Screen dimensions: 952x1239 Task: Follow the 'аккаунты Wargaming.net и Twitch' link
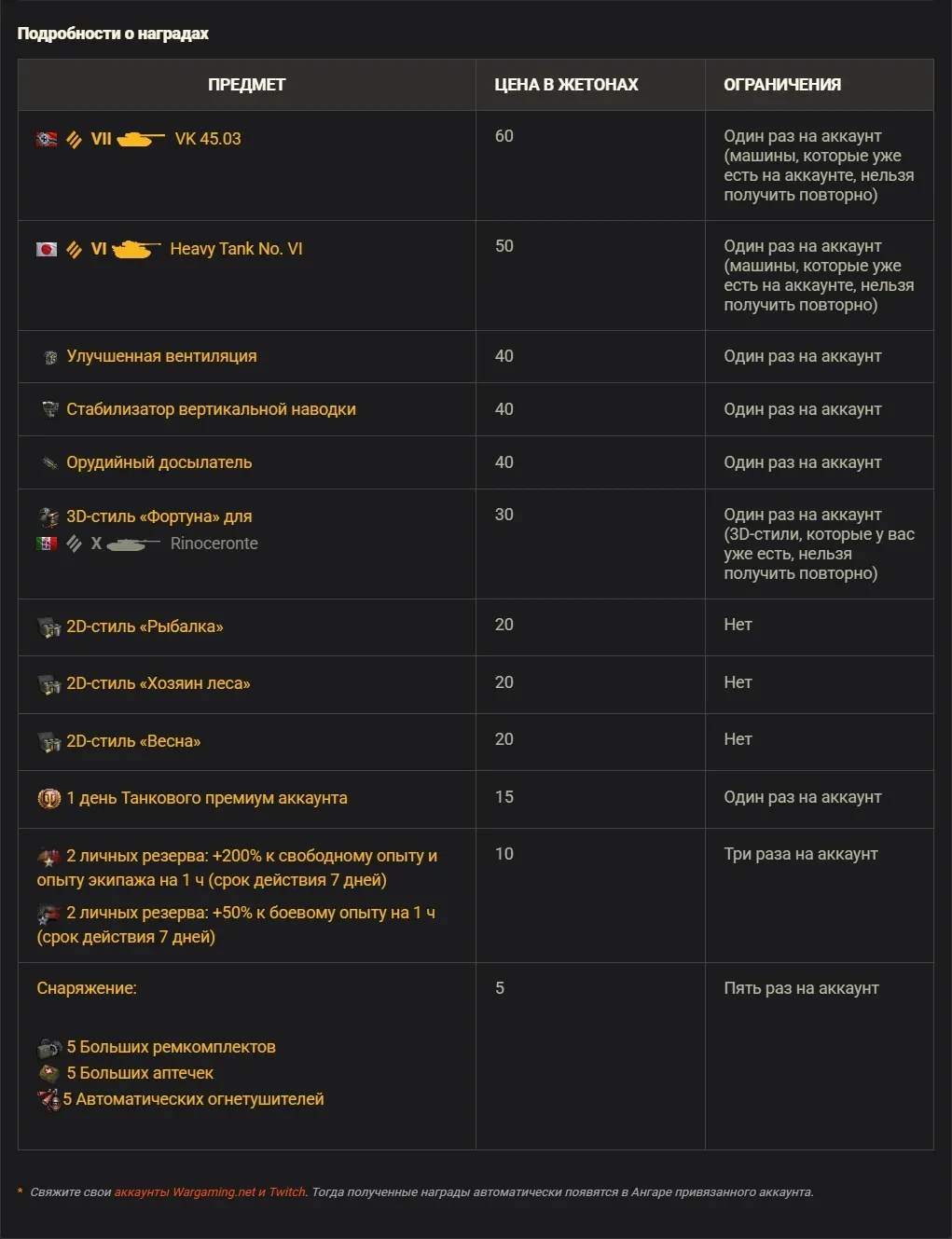pyautogui.click(x=210, y=1192)
